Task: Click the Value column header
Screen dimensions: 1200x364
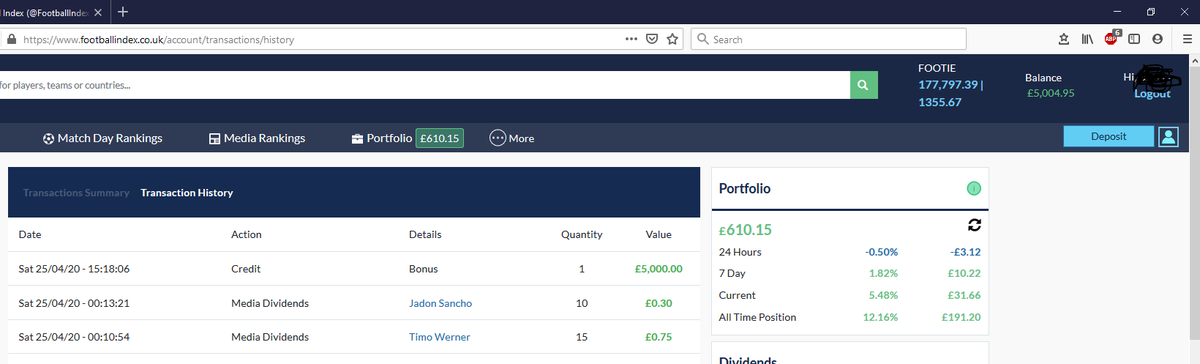Action: pyautogui.click(x=658, y=235)
